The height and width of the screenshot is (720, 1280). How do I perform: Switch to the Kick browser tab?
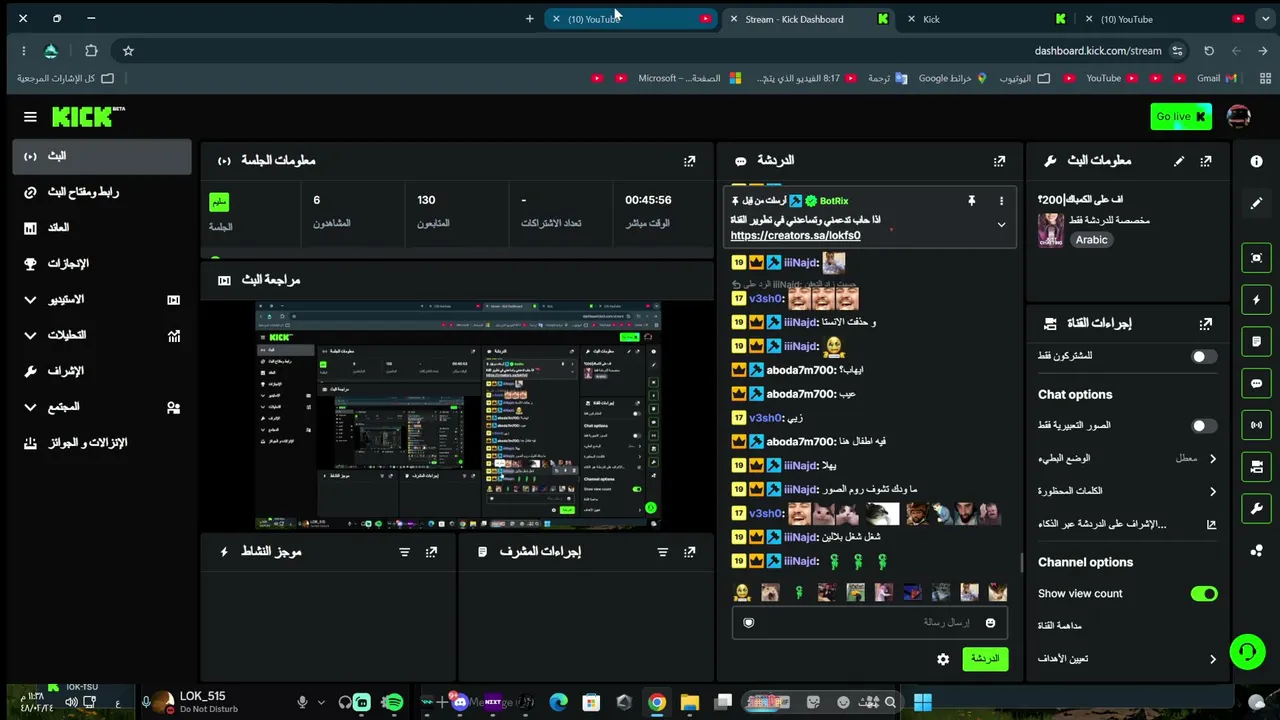pyautogui.click(x=986, y=19)
